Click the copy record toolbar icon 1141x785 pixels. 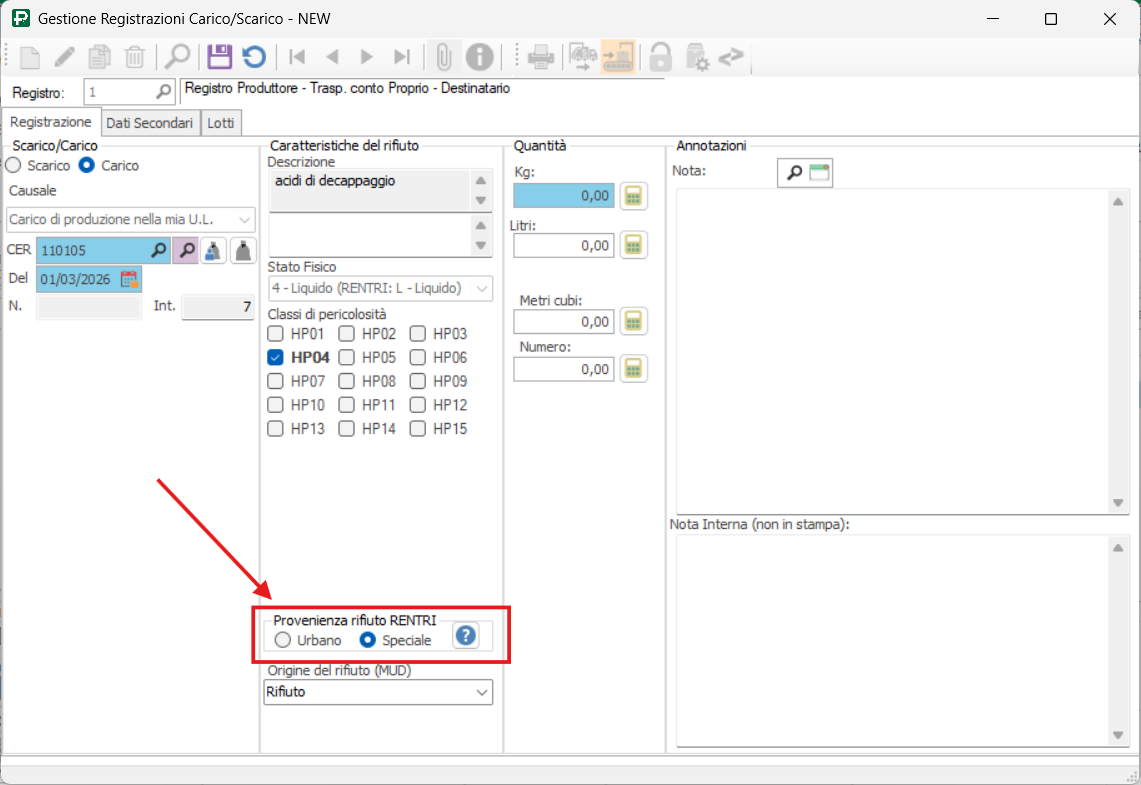click(100, 57)
